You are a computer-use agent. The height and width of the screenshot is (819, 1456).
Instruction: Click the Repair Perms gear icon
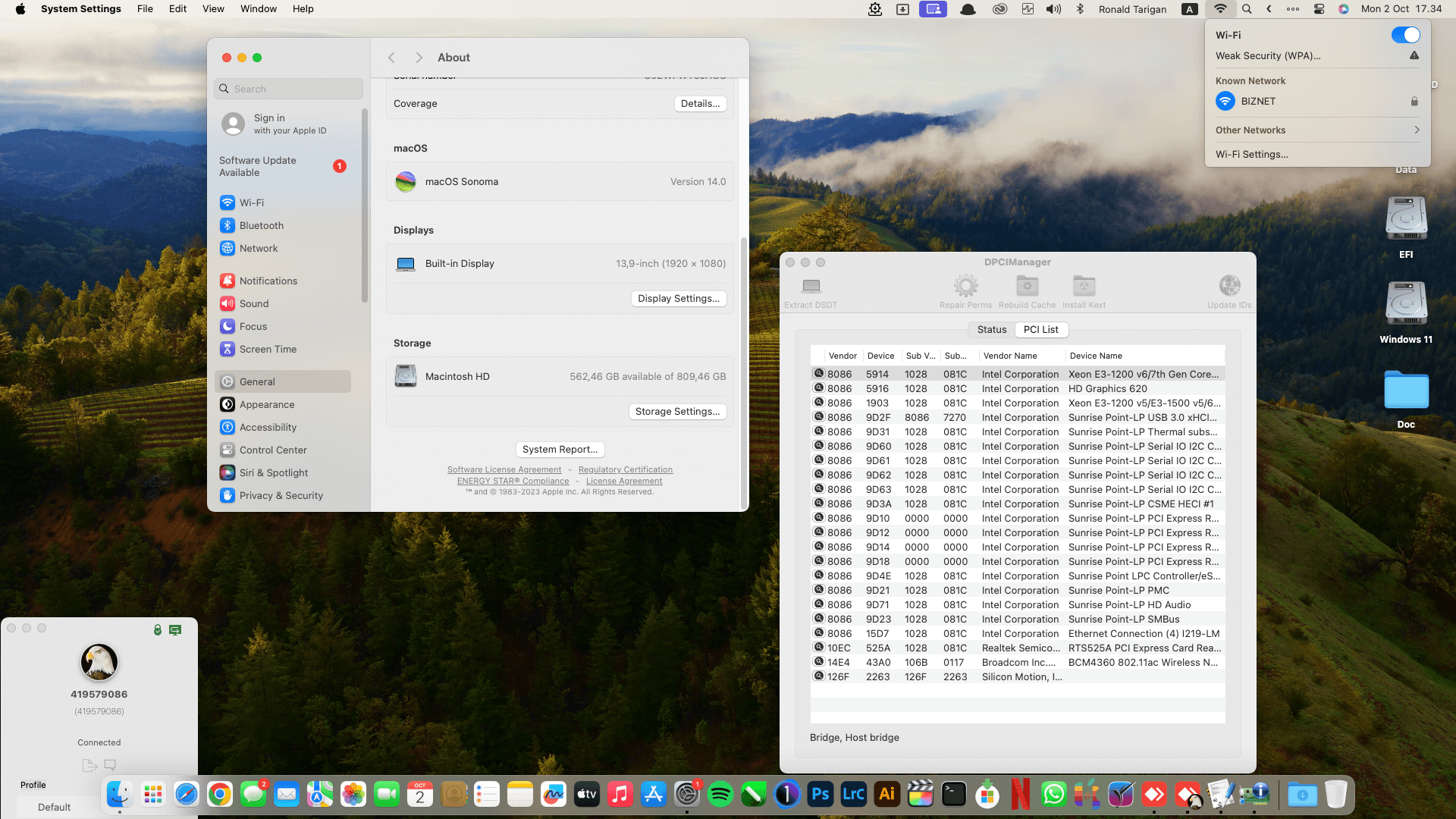[x=965, y=287]
